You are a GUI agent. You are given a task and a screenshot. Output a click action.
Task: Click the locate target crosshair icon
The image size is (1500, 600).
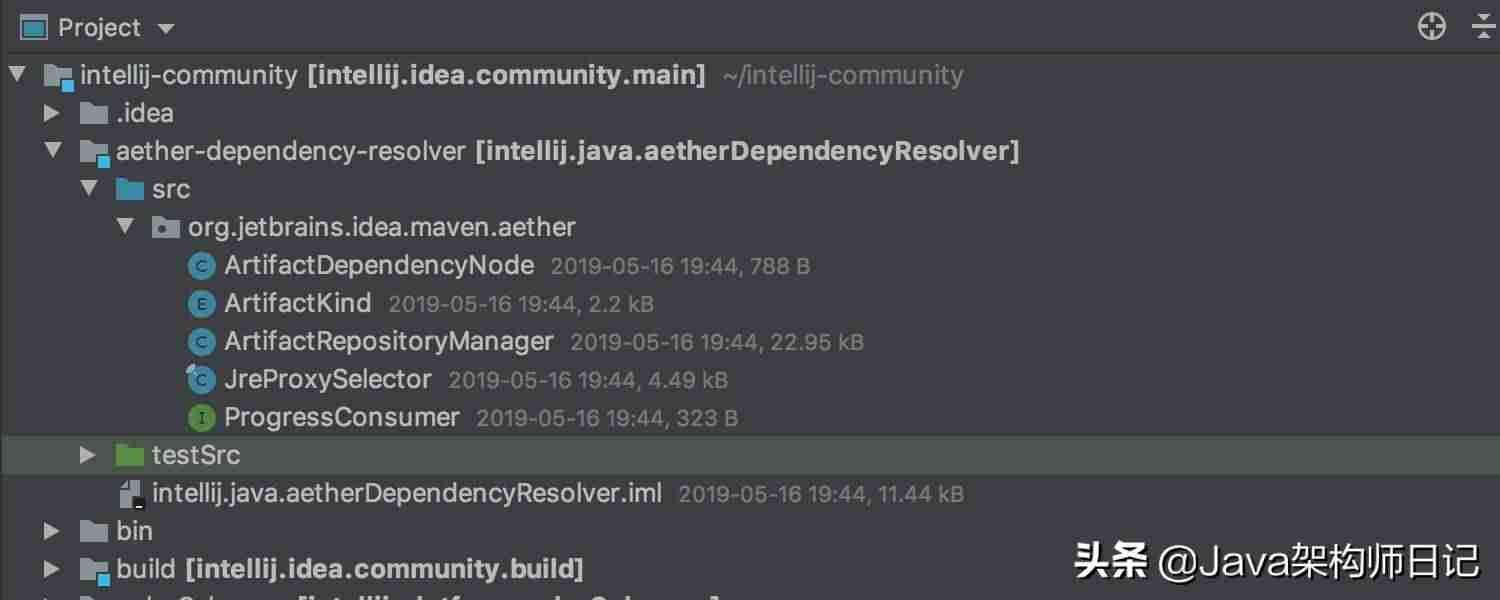1432,27
